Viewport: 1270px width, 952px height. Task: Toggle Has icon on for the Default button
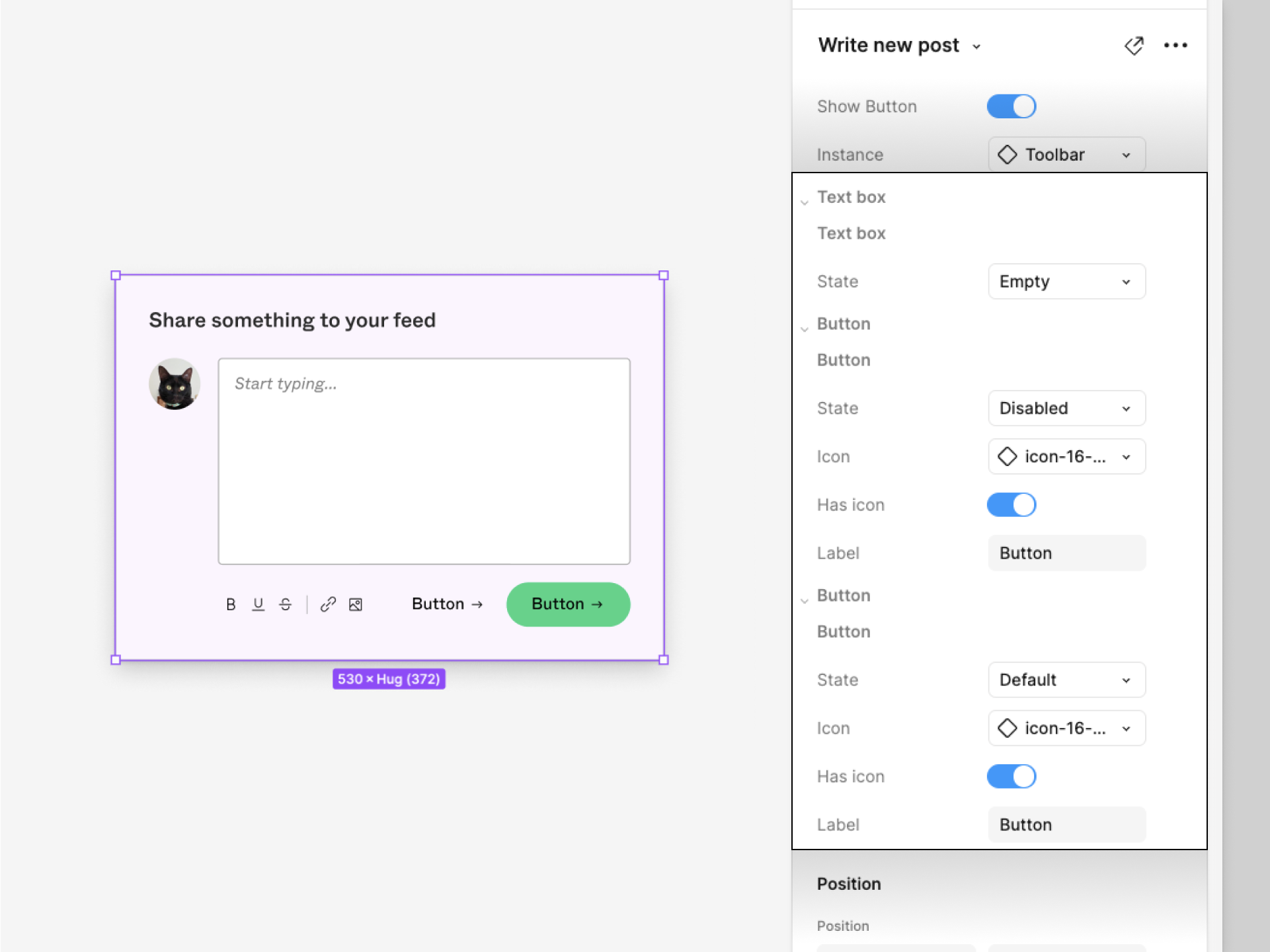pos(1009,776)
